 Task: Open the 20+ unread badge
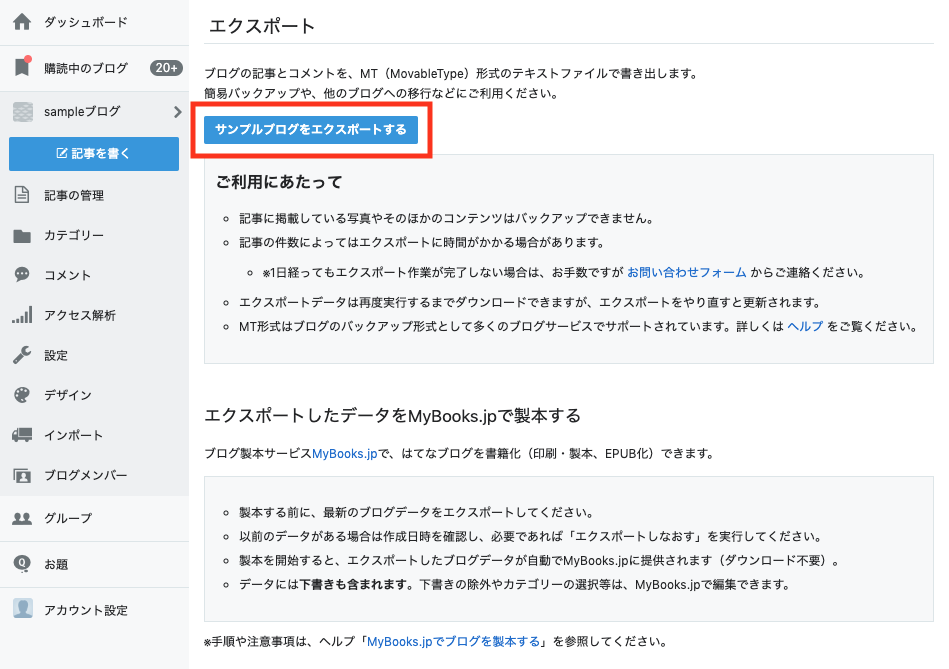(166, 68)
